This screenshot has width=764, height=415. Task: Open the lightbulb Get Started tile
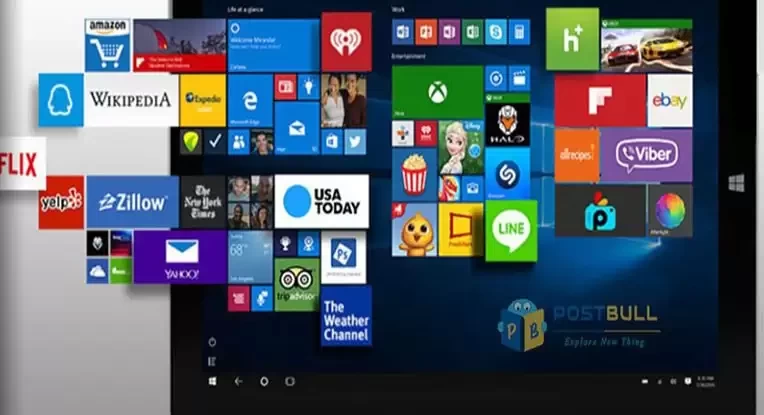[x=309, y=87]
